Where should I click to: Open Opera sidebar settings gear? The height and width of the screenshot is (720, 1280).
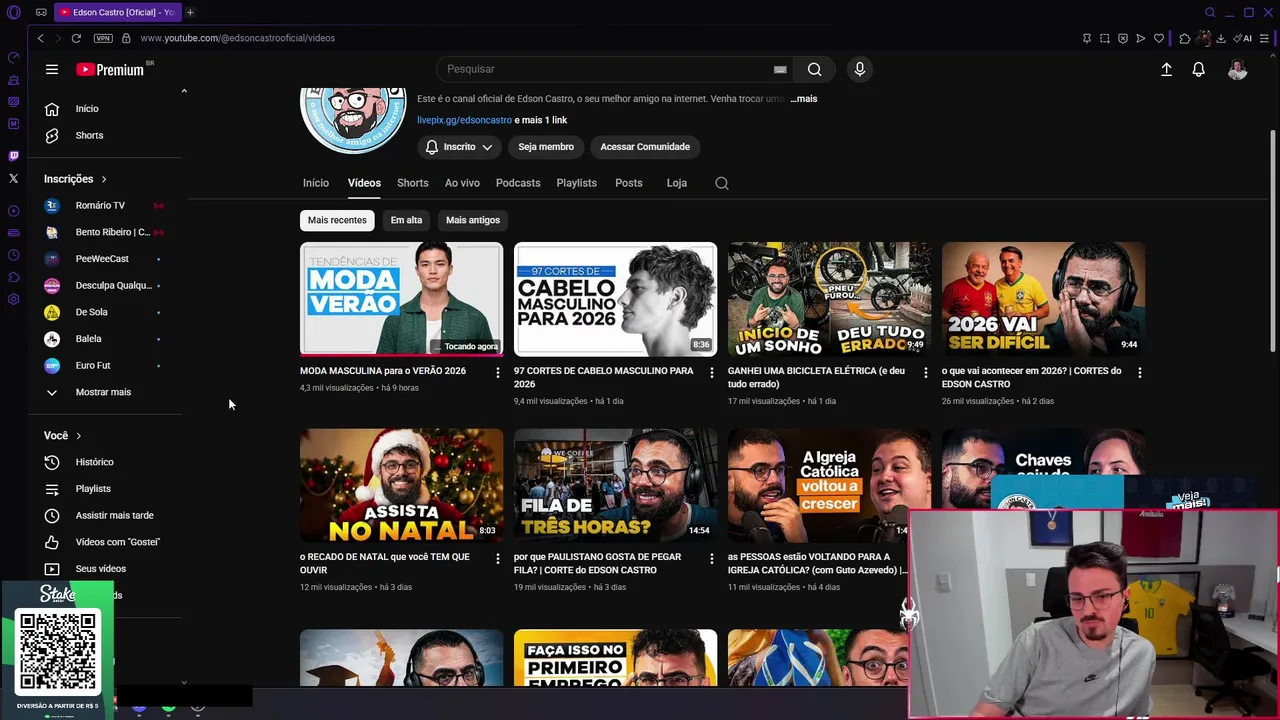coord(13,299)
